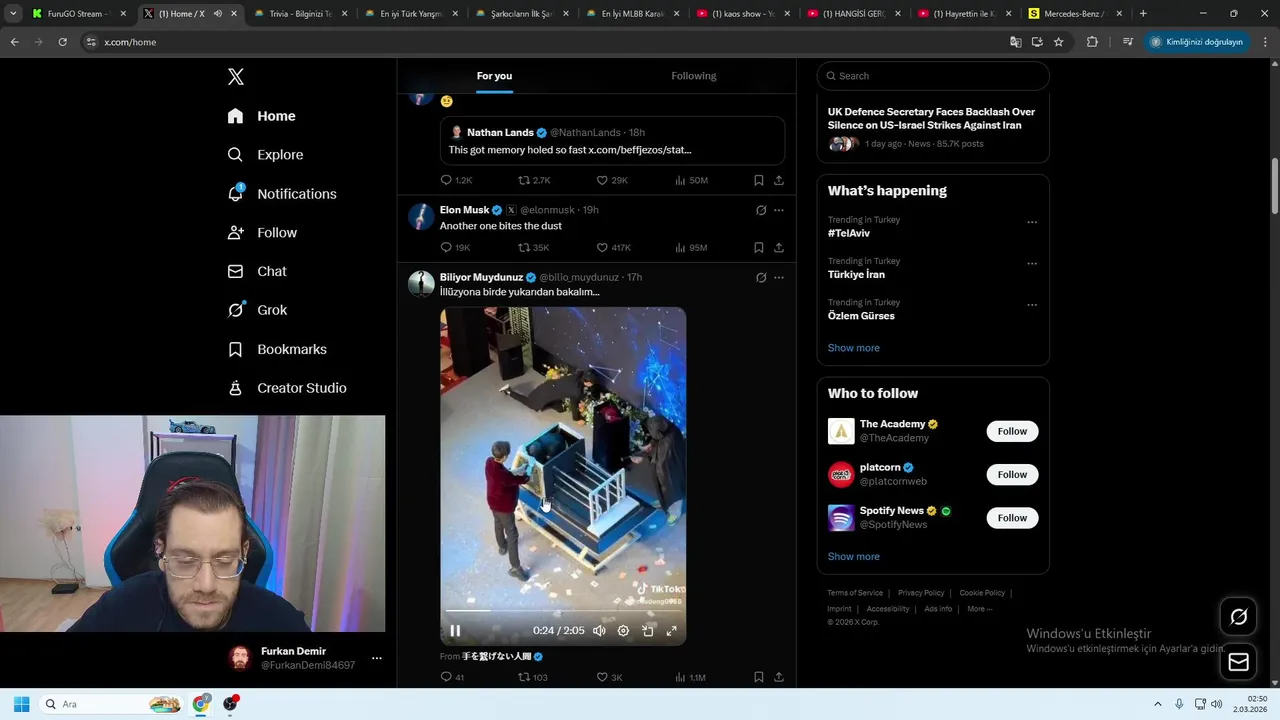This screenshot has height=720, width=1280.
Task: Open video settings gear
Action: point(623,631)
